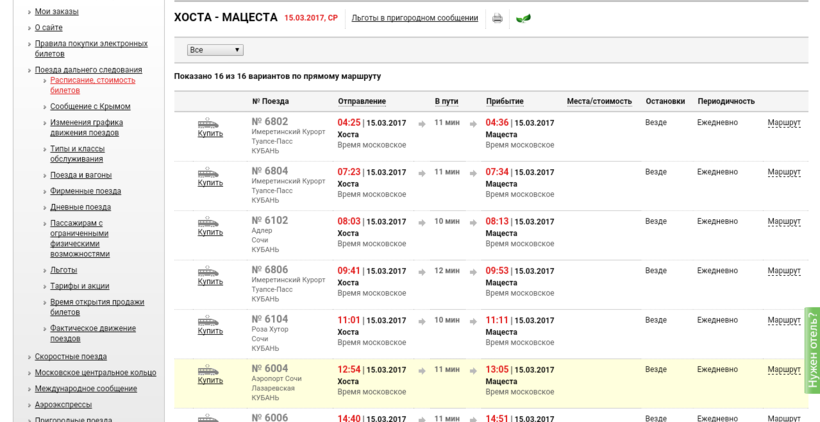Click train icon for train 6802
The image size is (820, 422).
[x=209, y=123]
